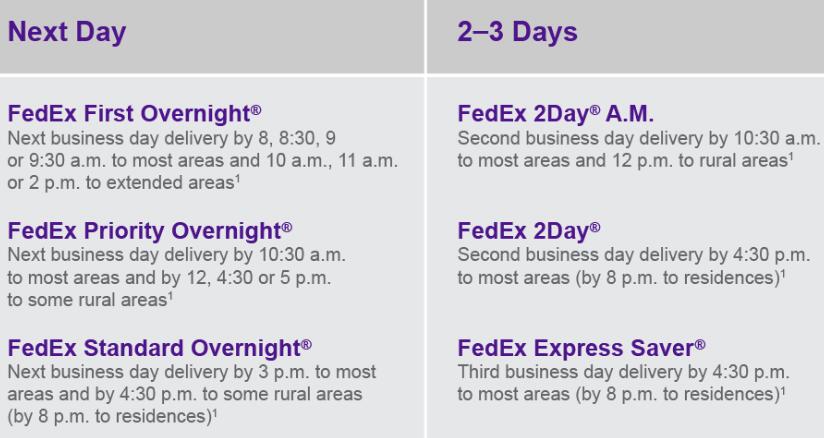Click the FedEx 2Day 4:30 p.m. description text
This screenshot has width=824, height=438.
pyautogui.click(x=633, y=266)
